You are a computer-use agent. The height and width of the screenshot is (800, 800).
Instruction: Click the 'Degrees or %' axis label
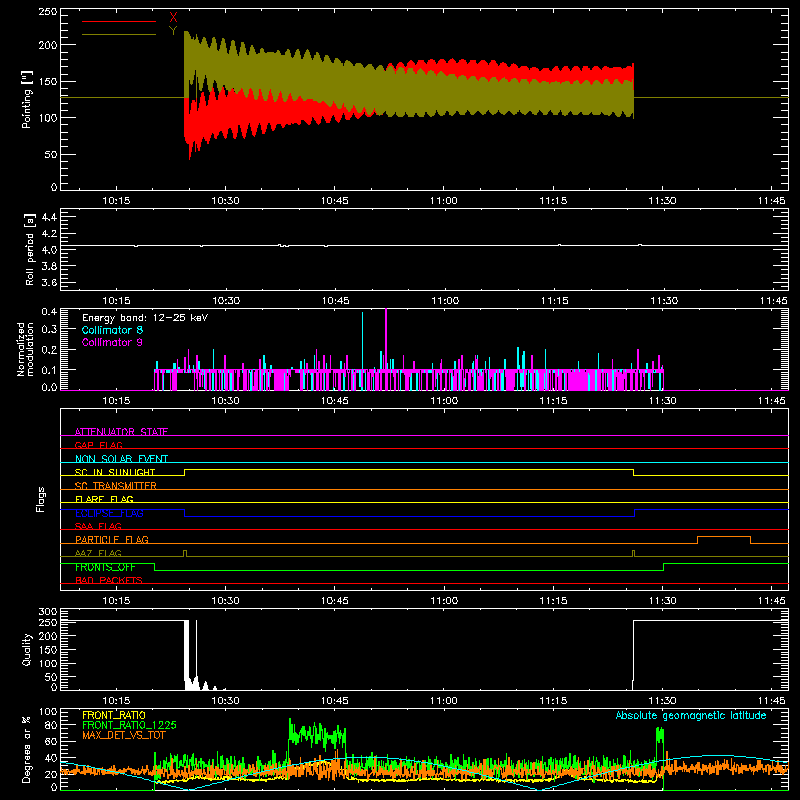(x=26, y=749)
